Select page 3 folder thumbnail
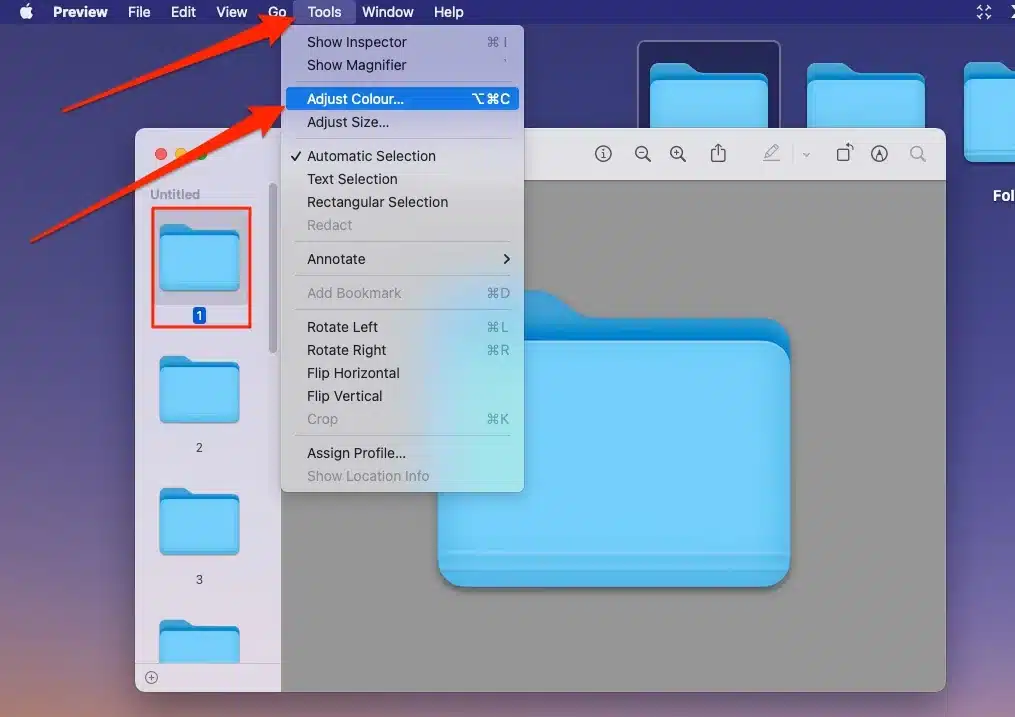This screenshot has width=1015, height=717. click(199, 522)
